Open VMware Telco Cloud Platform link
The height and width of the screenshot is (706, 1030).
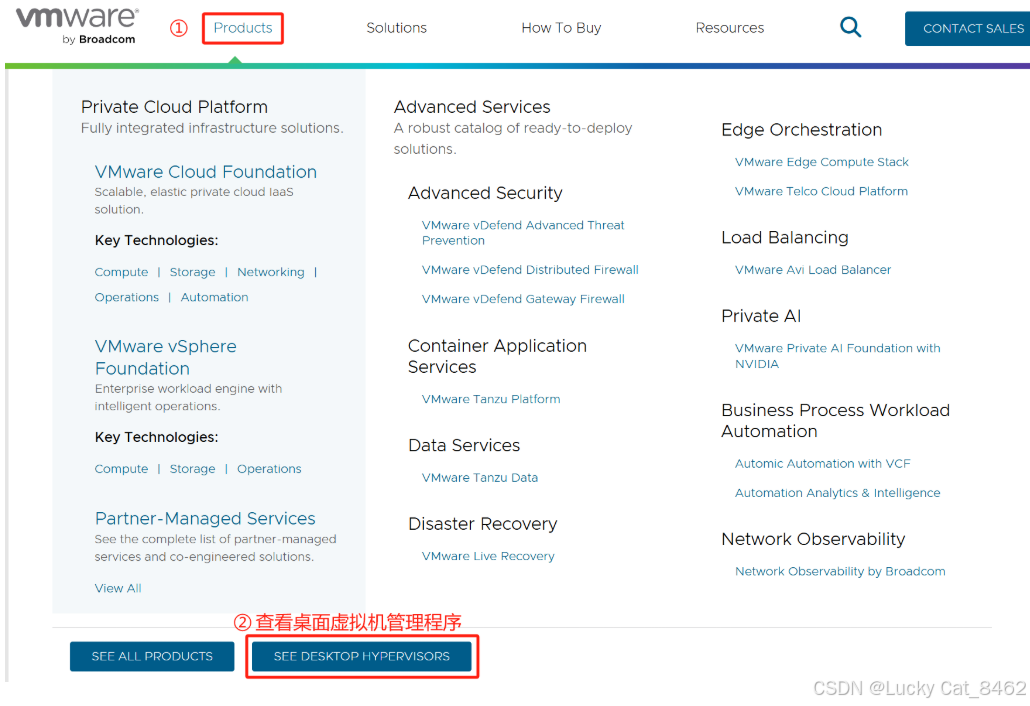(x=821, y=191)
